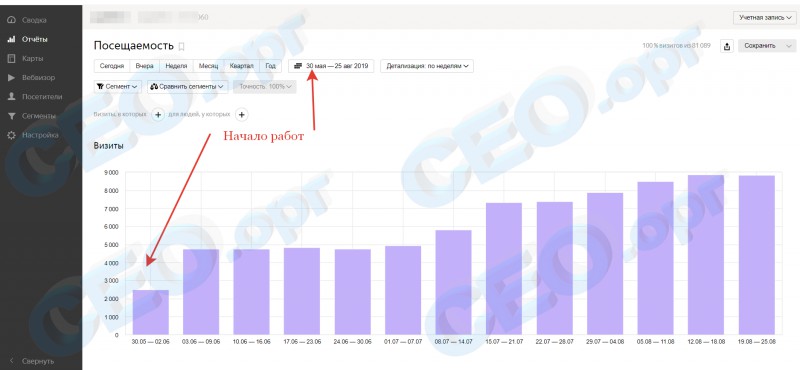Select the Сегодня period tab
Image resolution: width=800 pixels, height=370 pixels.
112,66
